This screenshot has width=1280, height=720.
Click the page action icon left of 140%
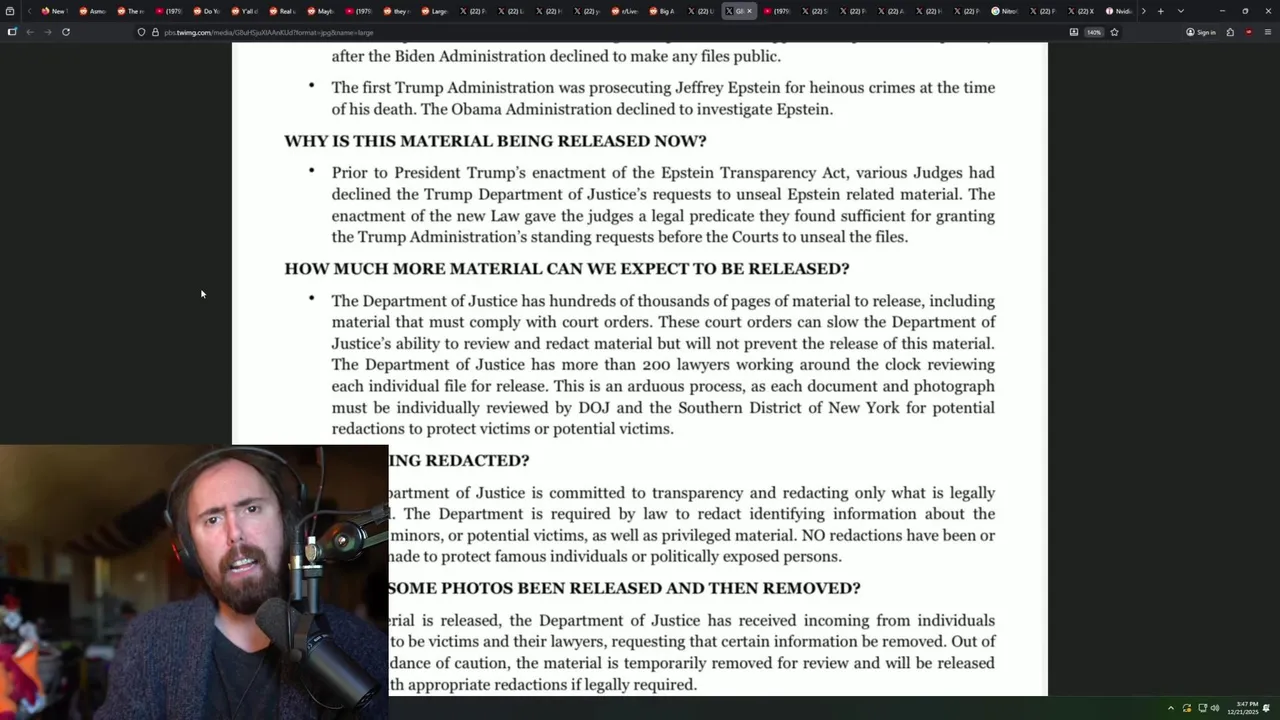(1074, 32)
